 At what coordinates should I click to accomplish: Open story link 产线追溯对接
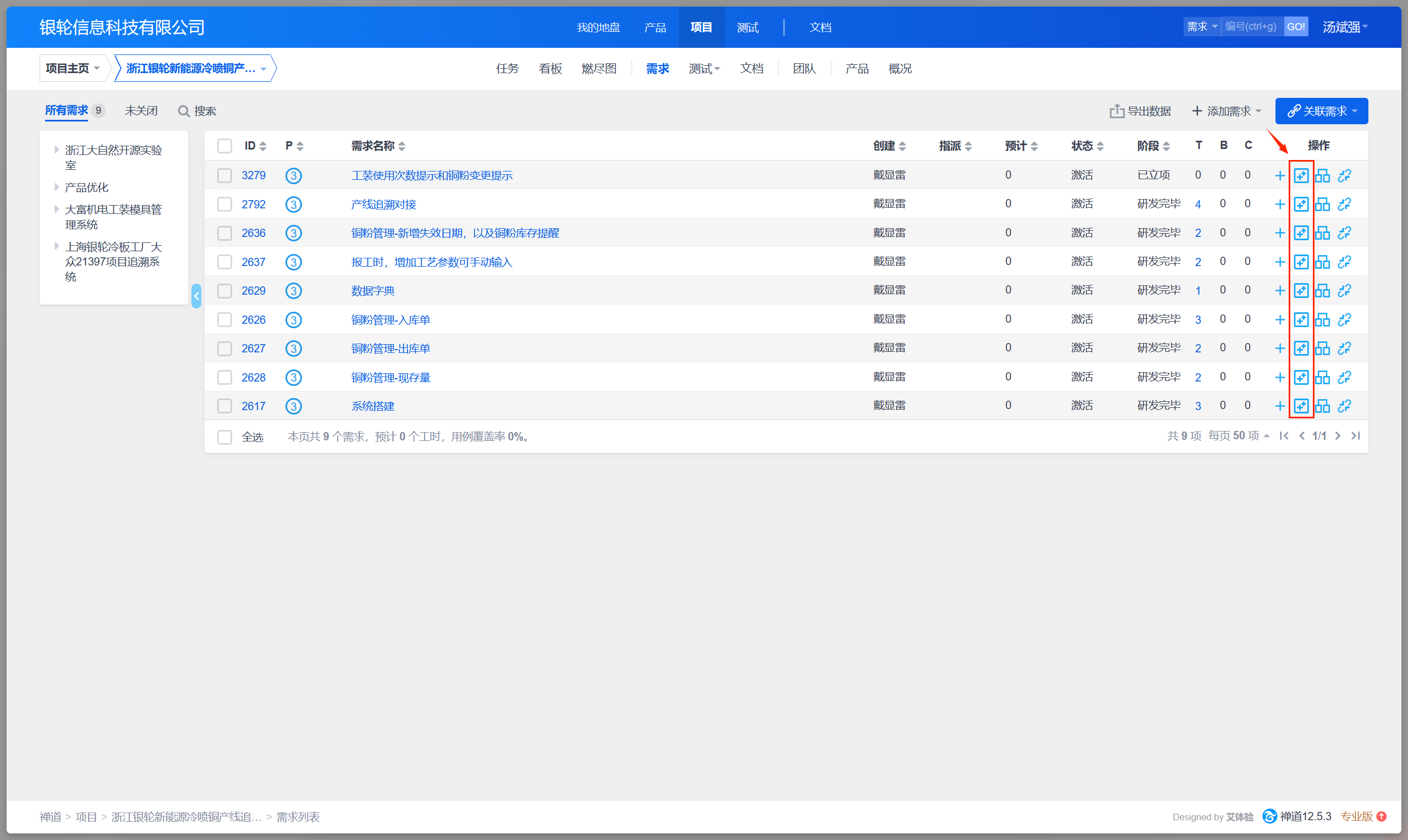(x=383, y=205)
